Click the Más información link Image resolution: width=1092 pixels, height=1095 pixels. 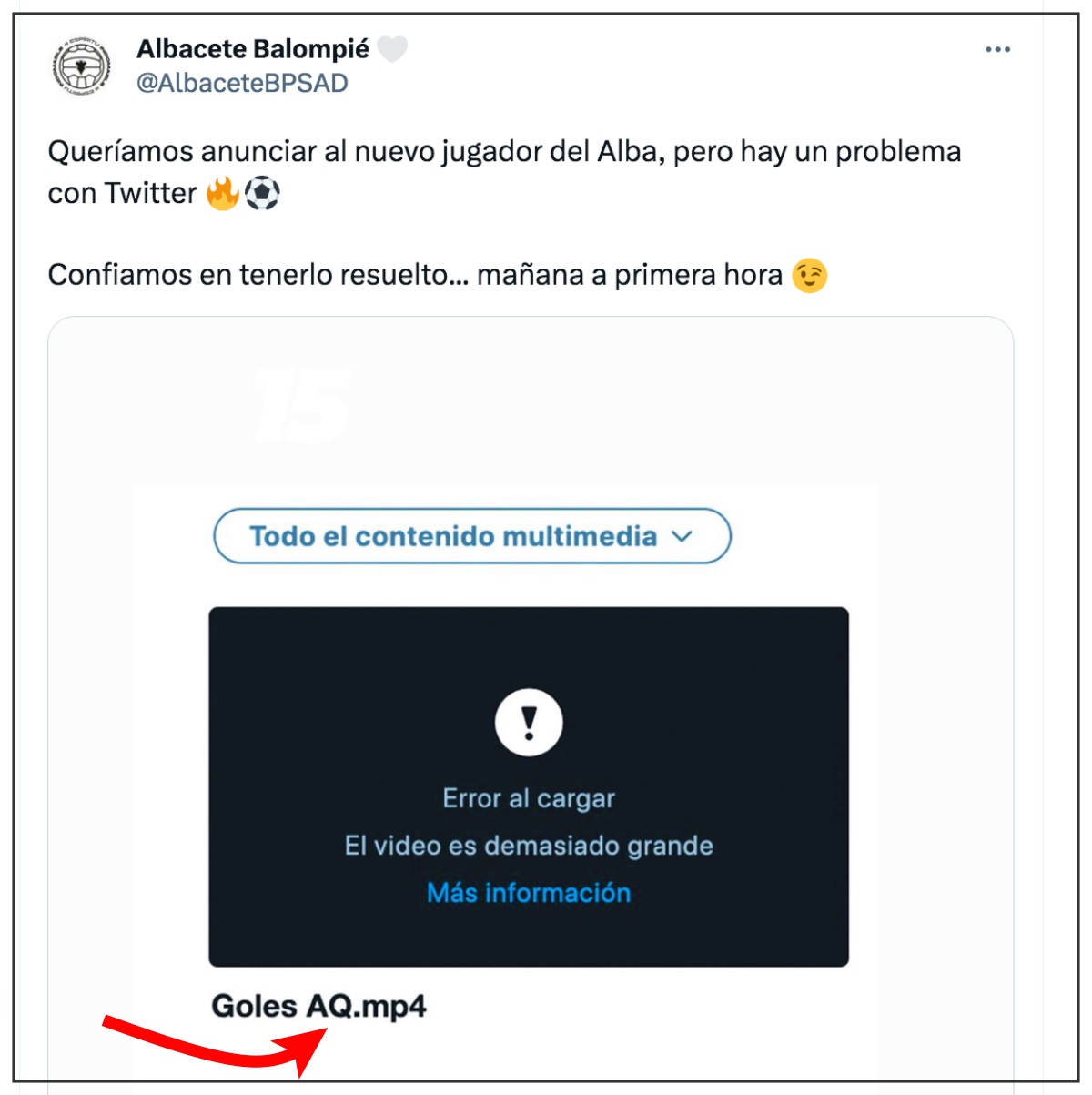[529, 893]
